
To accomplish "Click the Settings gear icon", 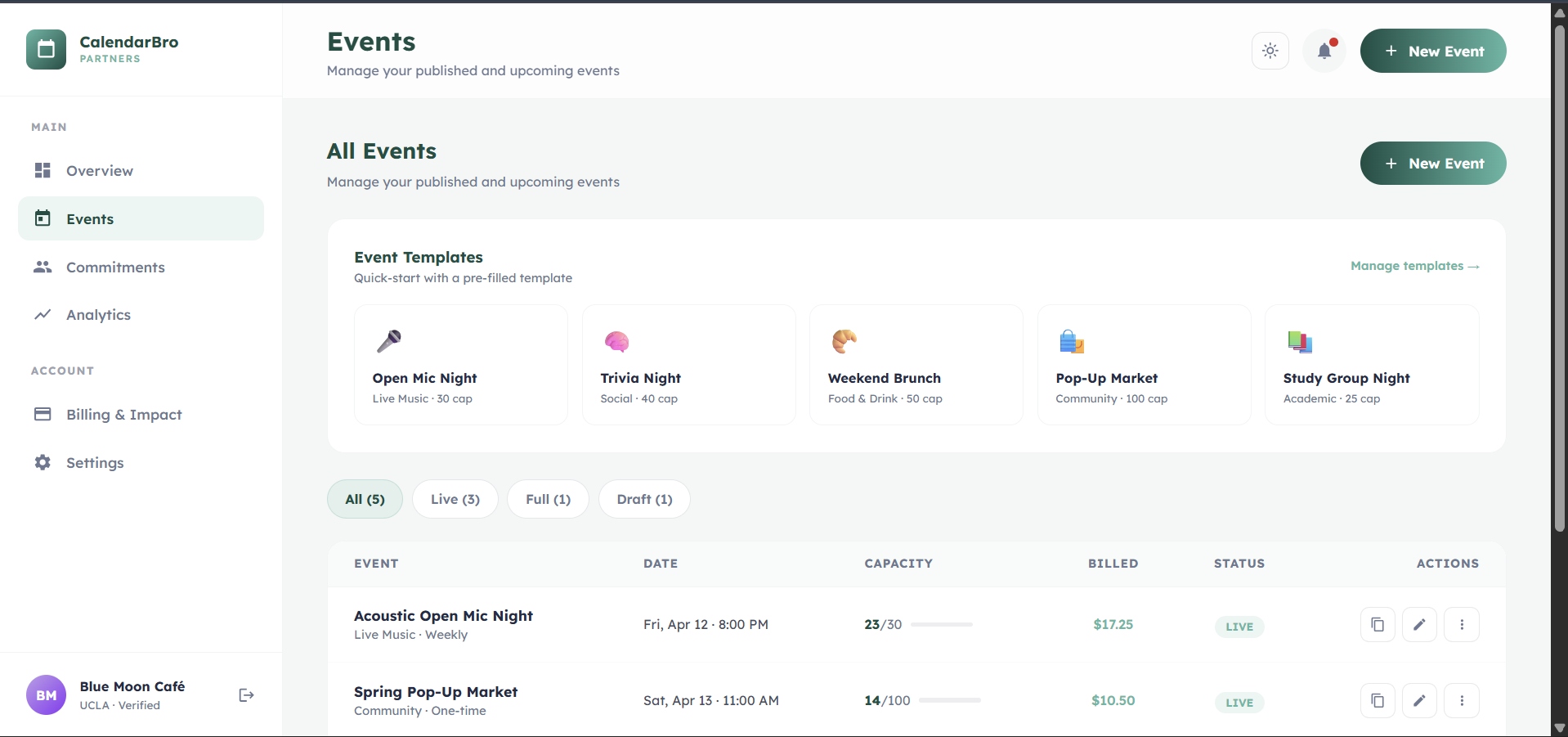I will pos(43,462).
